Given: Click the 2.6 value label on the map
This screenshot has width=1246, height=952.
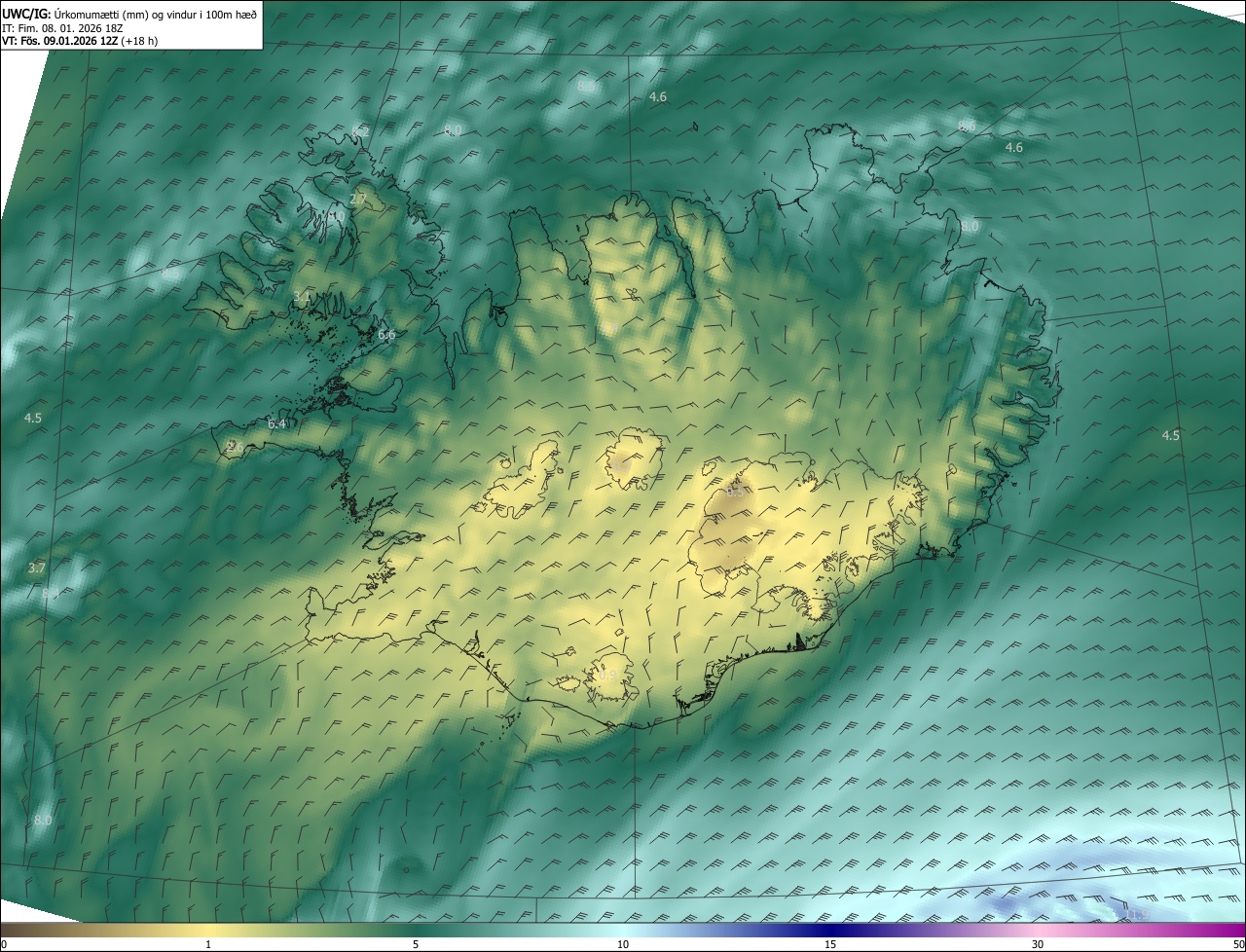Looking at the screenshot, I should [x=234, y=446].
